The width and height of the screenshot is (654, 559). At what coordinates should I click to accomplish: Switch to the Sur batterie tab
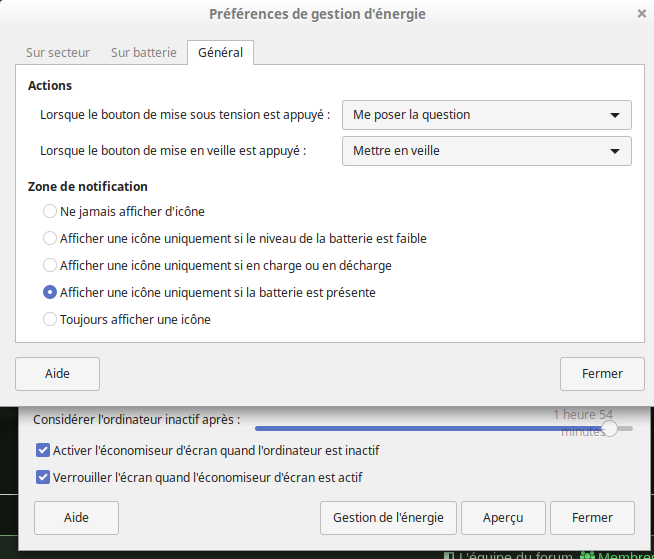tap(143, 52)
